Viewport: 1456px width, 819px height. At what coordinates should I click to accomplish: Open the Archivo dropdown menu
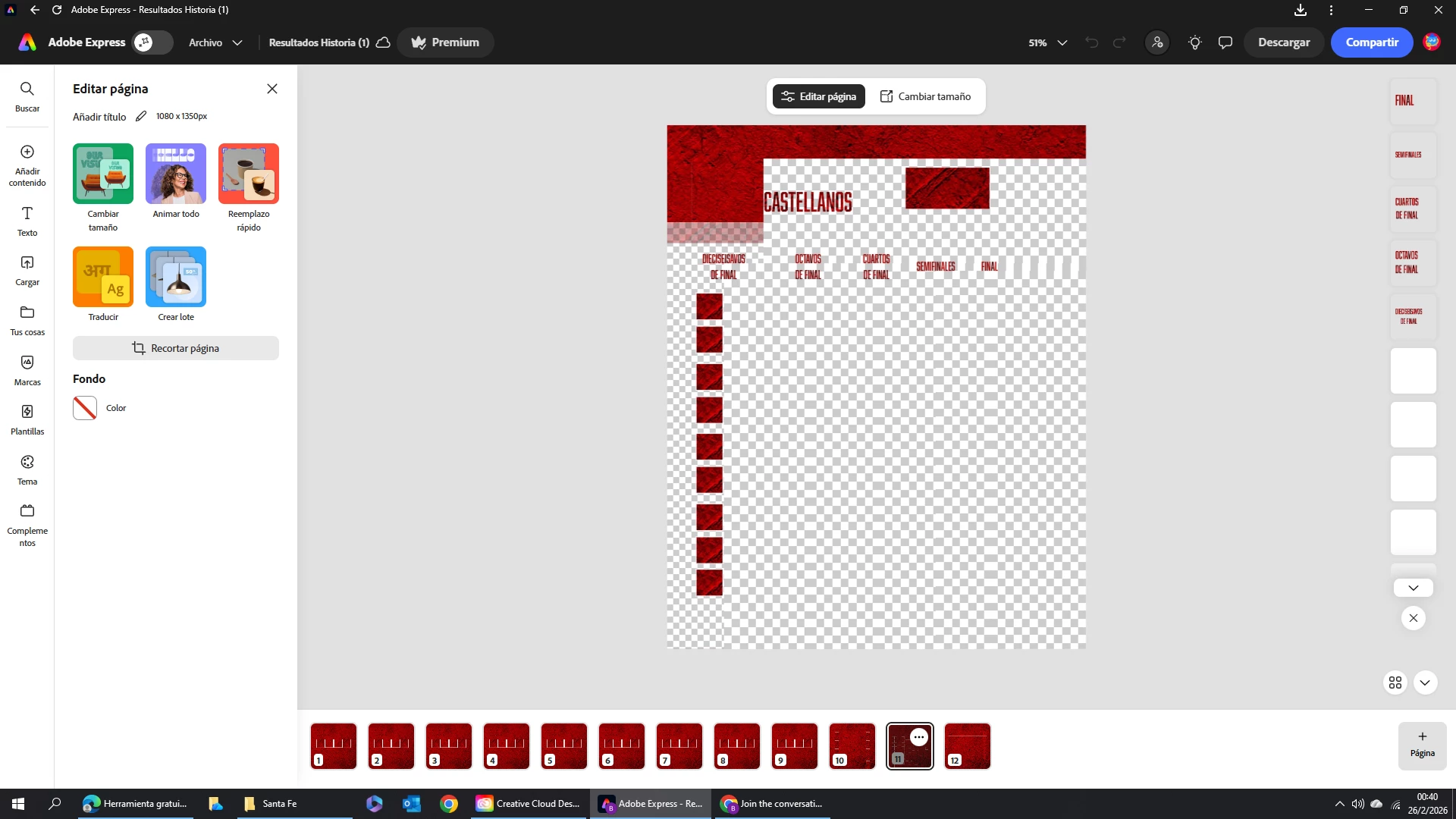click(x=215, y=42)
